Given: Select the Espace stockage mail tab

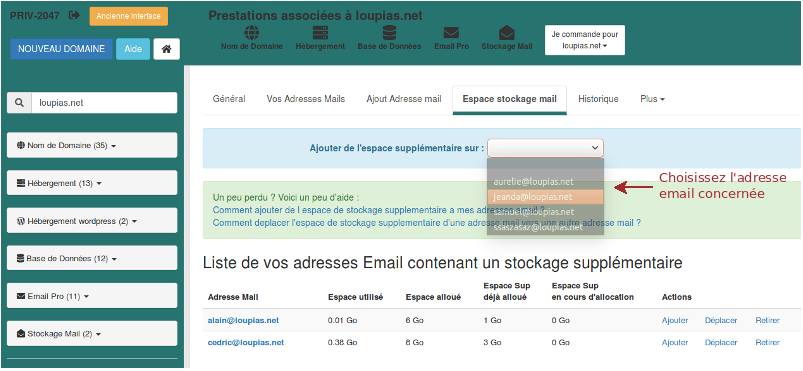Looking at the screenshot, I should click(510, 99).
